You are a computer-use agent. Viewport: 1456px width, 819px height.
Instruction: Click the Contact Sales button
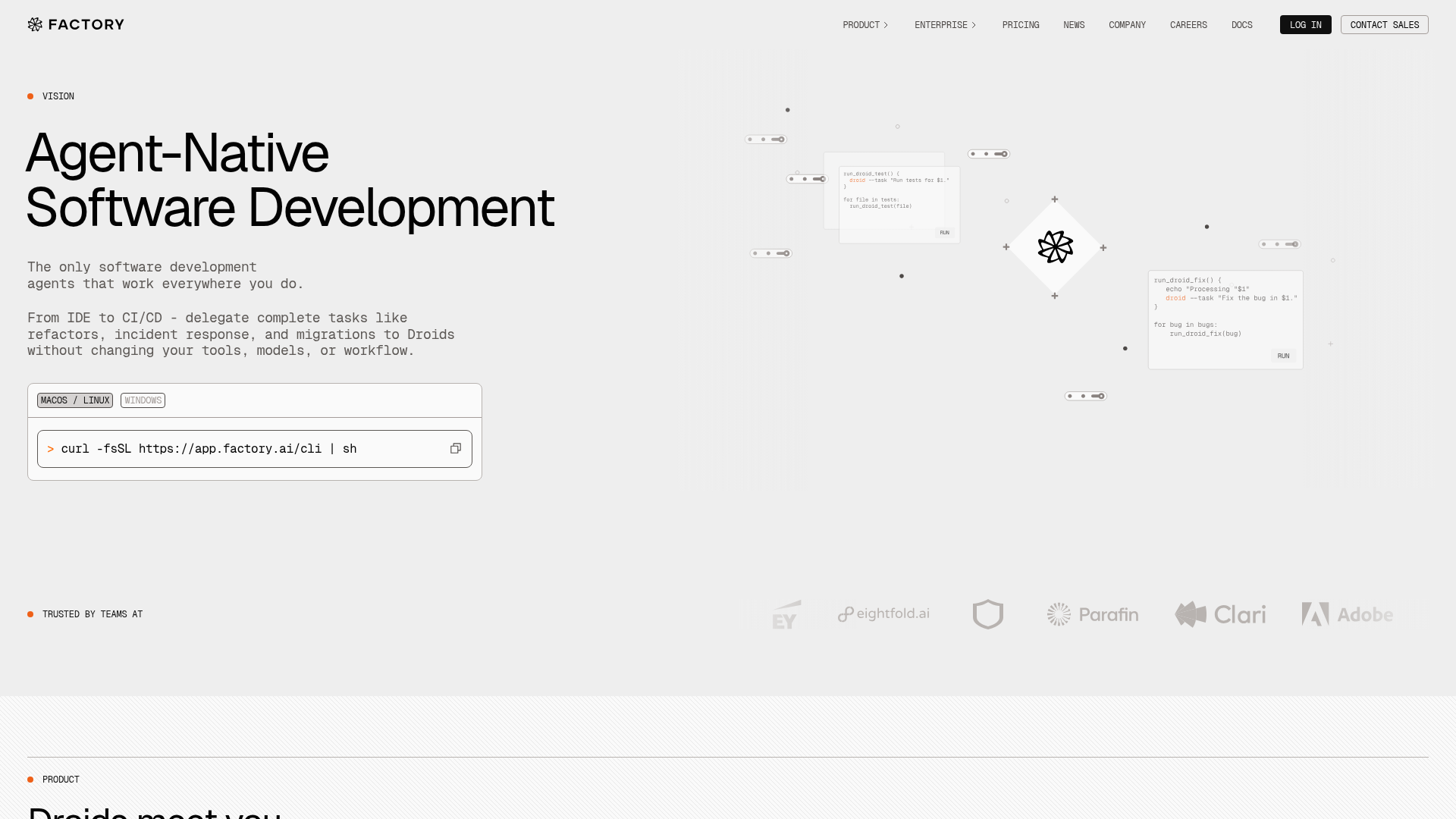pos(1384,25)
